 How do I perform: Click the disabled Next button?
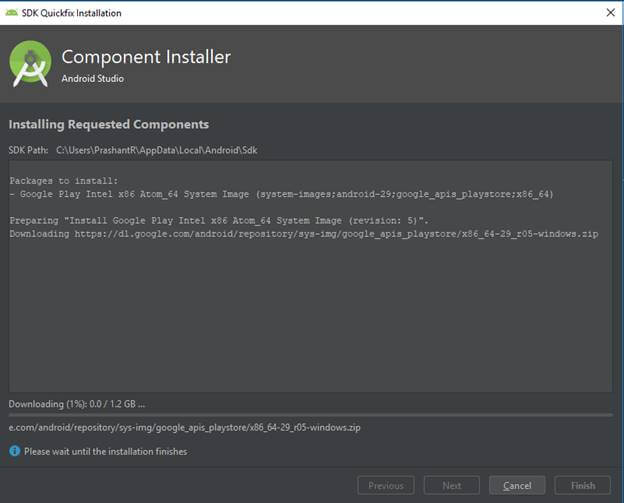click(x=452, y=485)
